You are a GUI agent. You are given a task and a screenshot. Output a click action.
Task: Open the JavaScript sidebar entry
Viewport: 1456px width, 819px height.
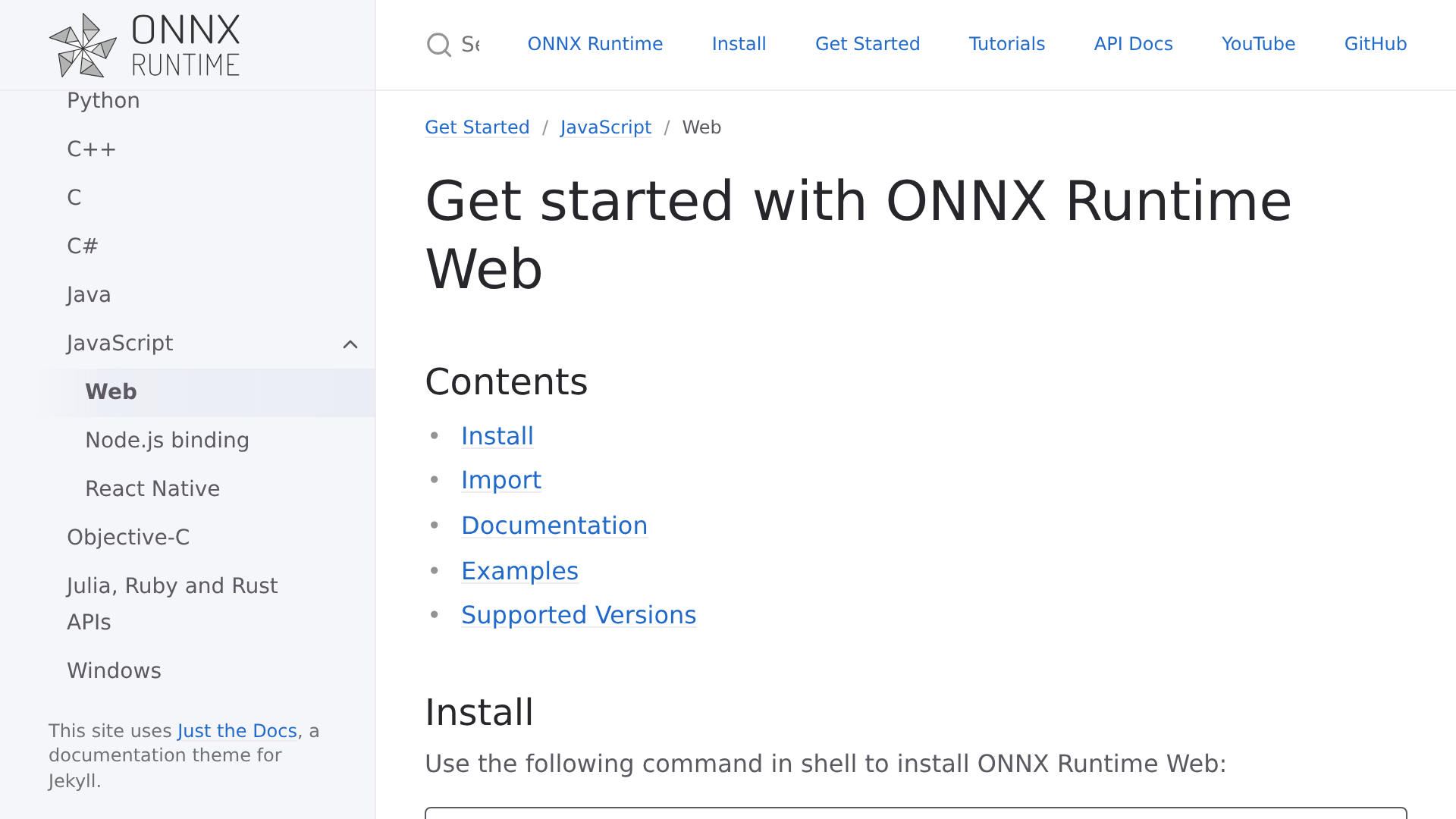(x=120, y=344)
